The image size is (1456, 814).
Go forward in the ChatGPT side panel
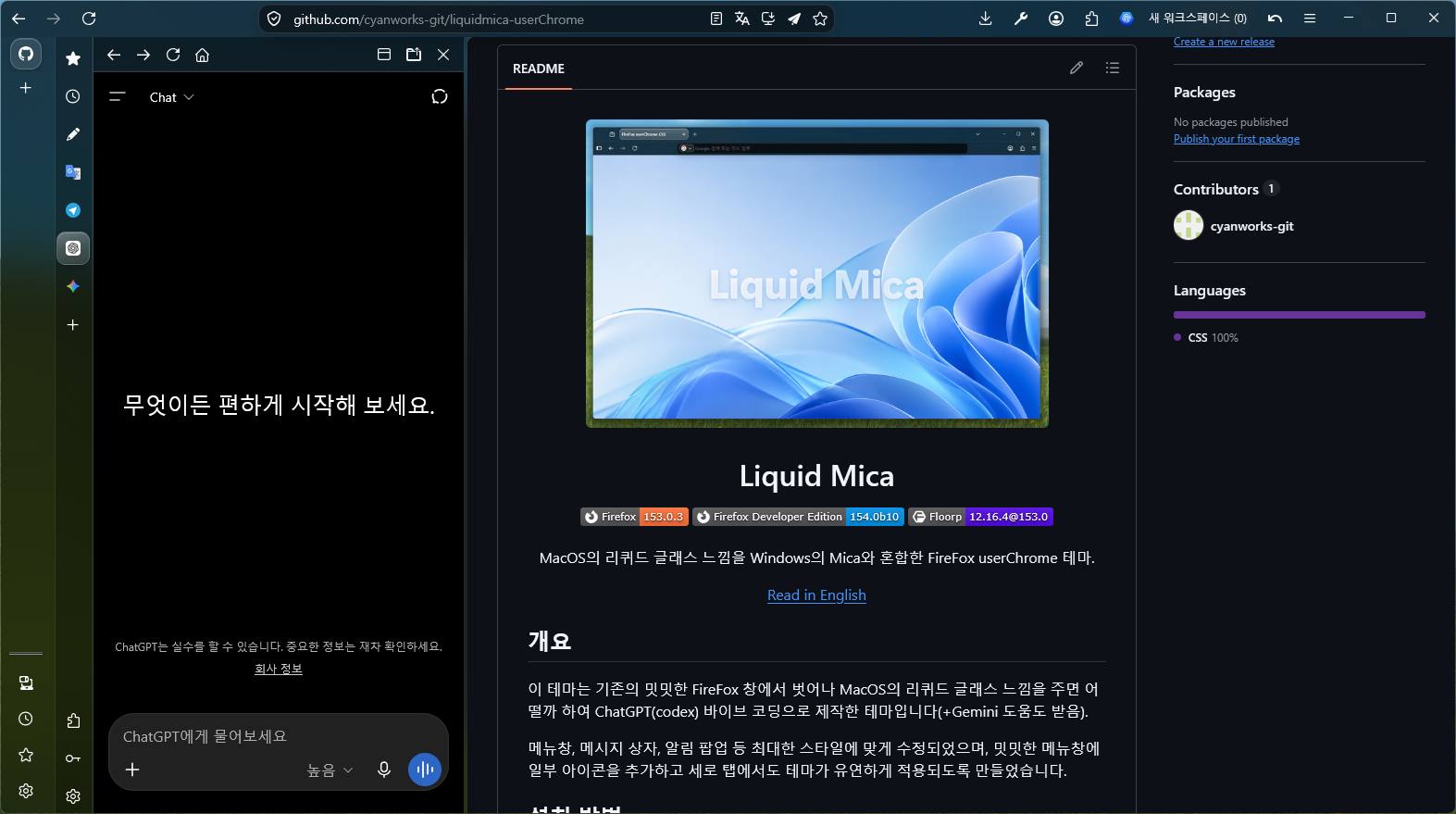point(143,55)
